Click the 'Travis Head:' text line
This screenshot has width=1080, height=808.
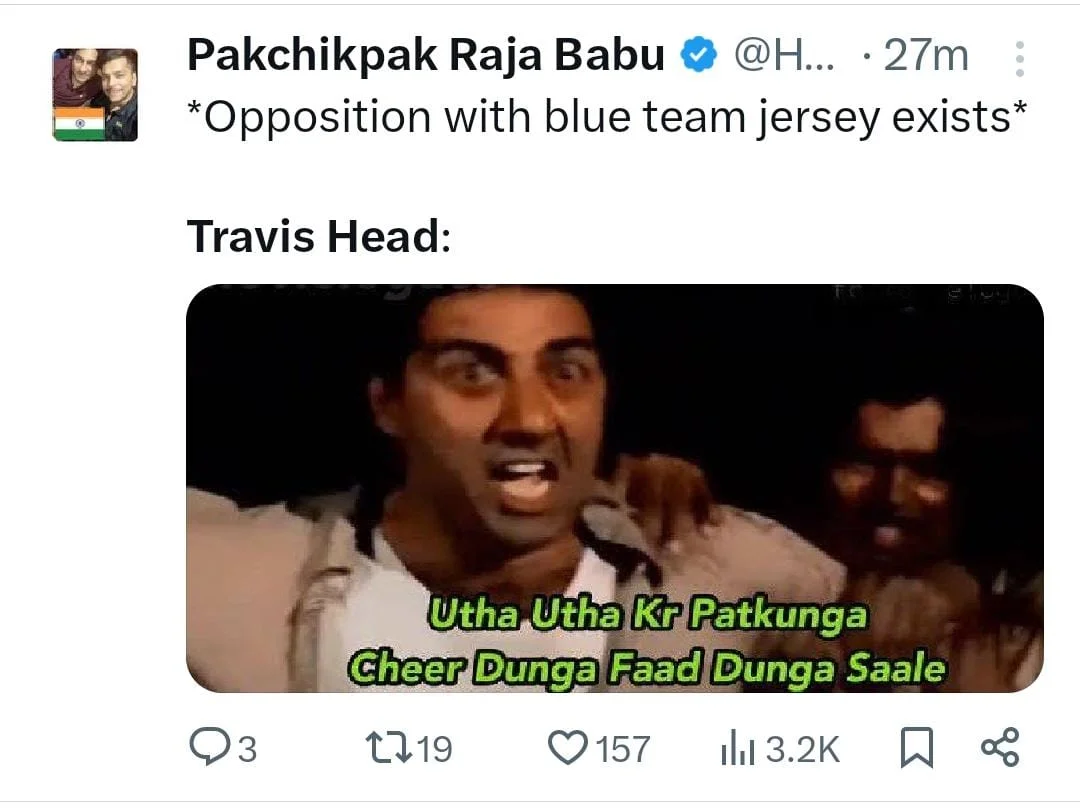319,236
